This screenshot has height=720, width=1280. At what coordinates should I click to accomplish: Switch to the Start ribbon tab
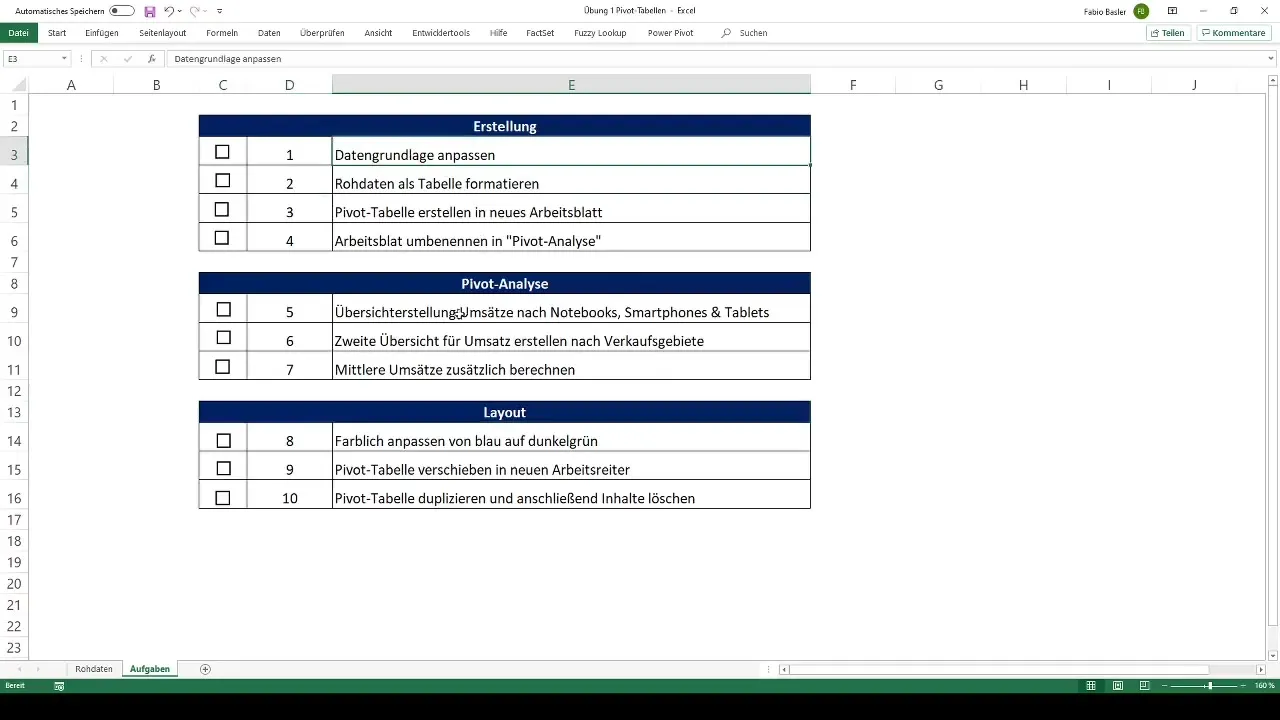57,33
